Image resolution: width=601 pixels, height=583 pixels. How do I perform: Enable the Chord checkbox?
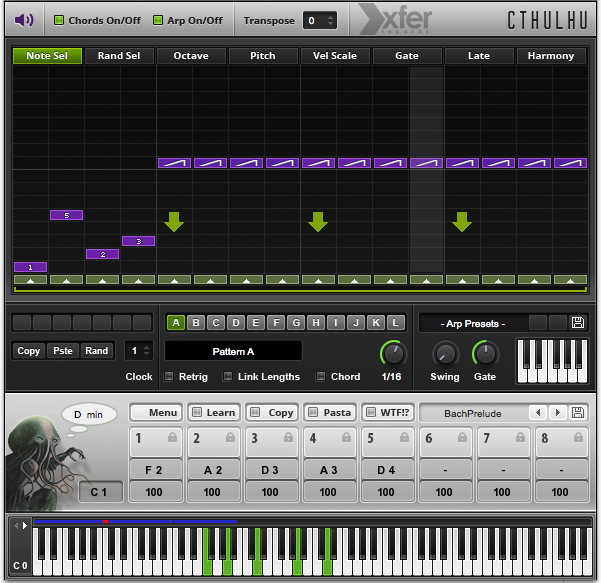[x=320, y=376]
